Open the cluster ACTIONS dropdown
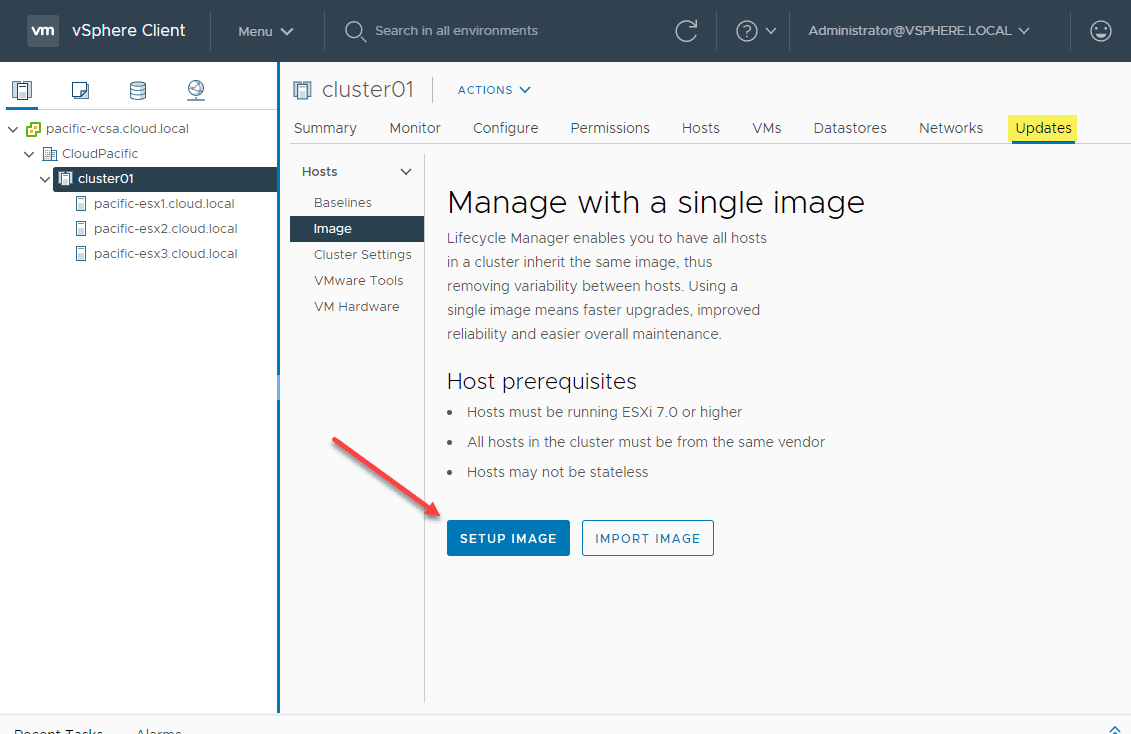 coord(494,90)
